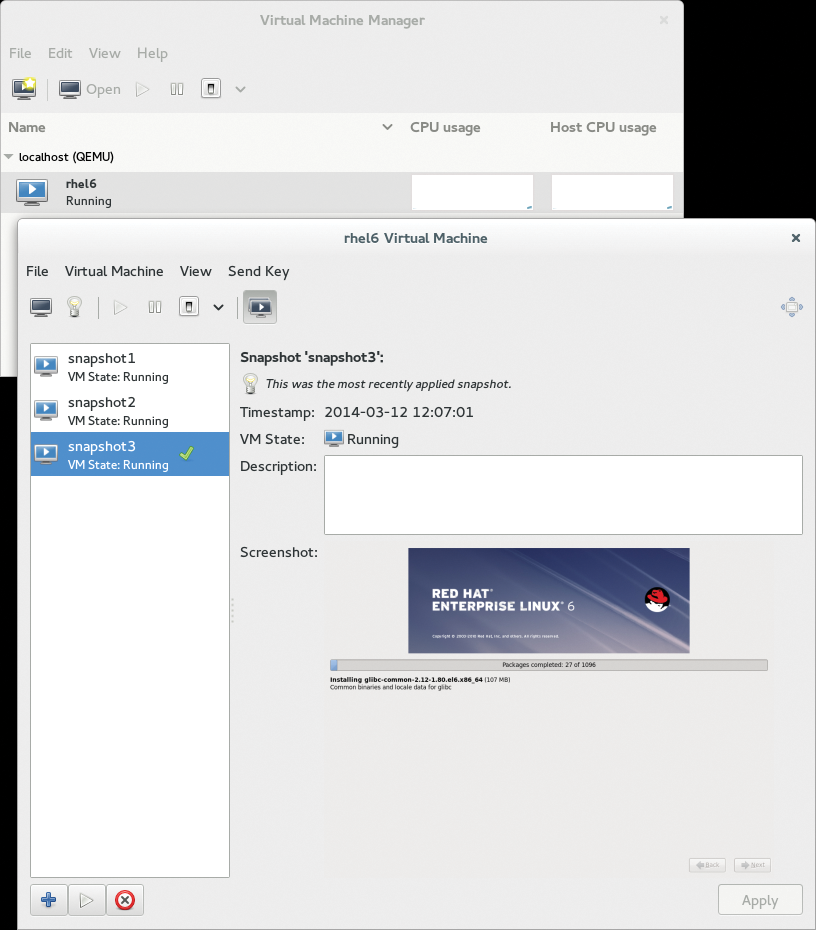Delete snapshot3 using the red X icon
816x930 pixels.
(x=124, y=899)
